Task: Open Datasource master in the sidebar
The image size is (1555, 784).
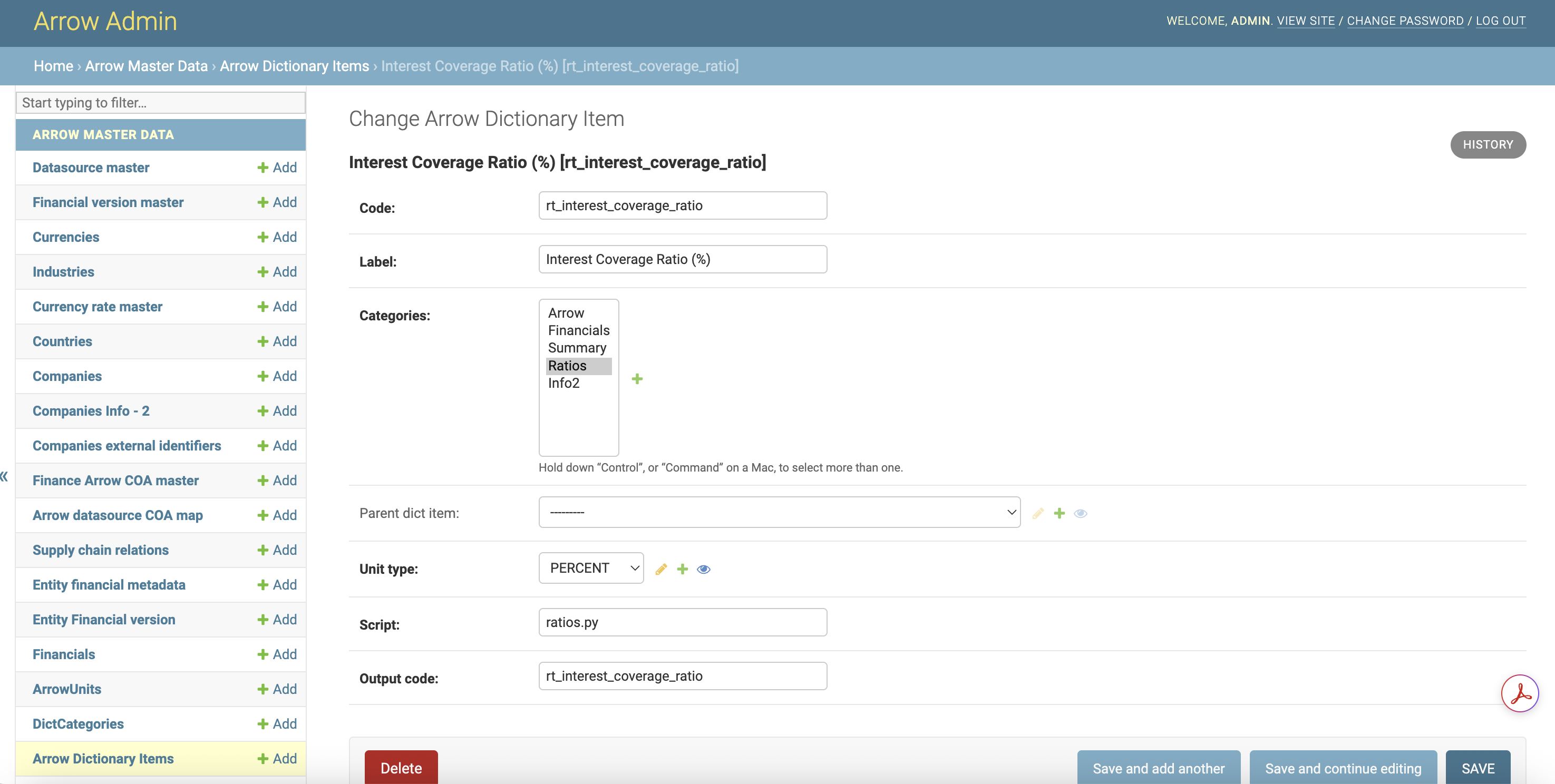Action: tap(91, 168)
